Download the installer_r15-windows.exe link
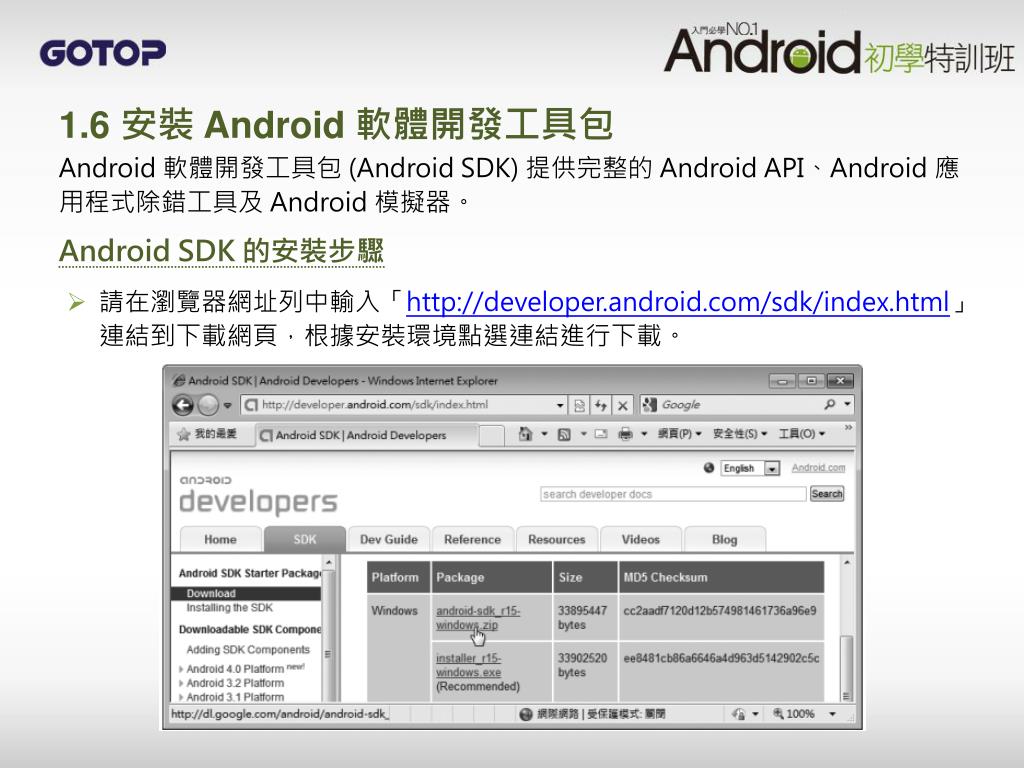This screenshot has height=768, width=1024. pos(468,665)
